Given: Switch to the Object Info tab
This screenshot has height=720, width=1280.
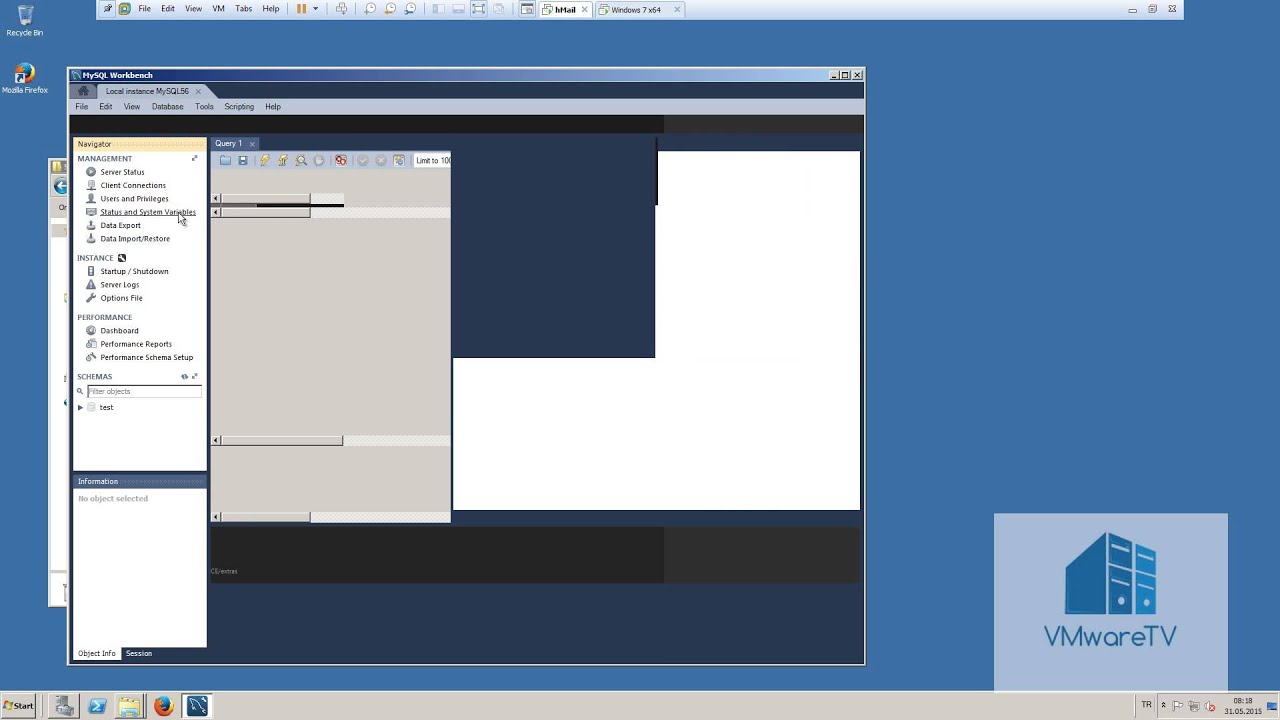Looking at the screenshot, I should pos(97,653).
